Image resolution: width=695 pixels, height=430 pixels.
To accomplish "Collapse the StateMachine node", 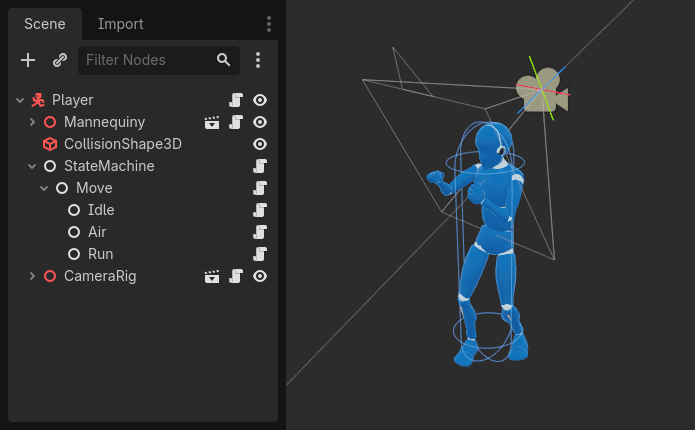I will (x=32, y=166).
